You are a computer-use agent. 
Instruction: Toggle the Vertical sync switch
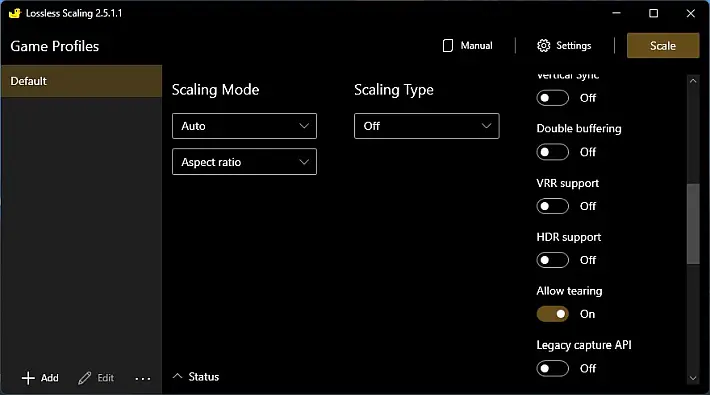coord(552,98)
